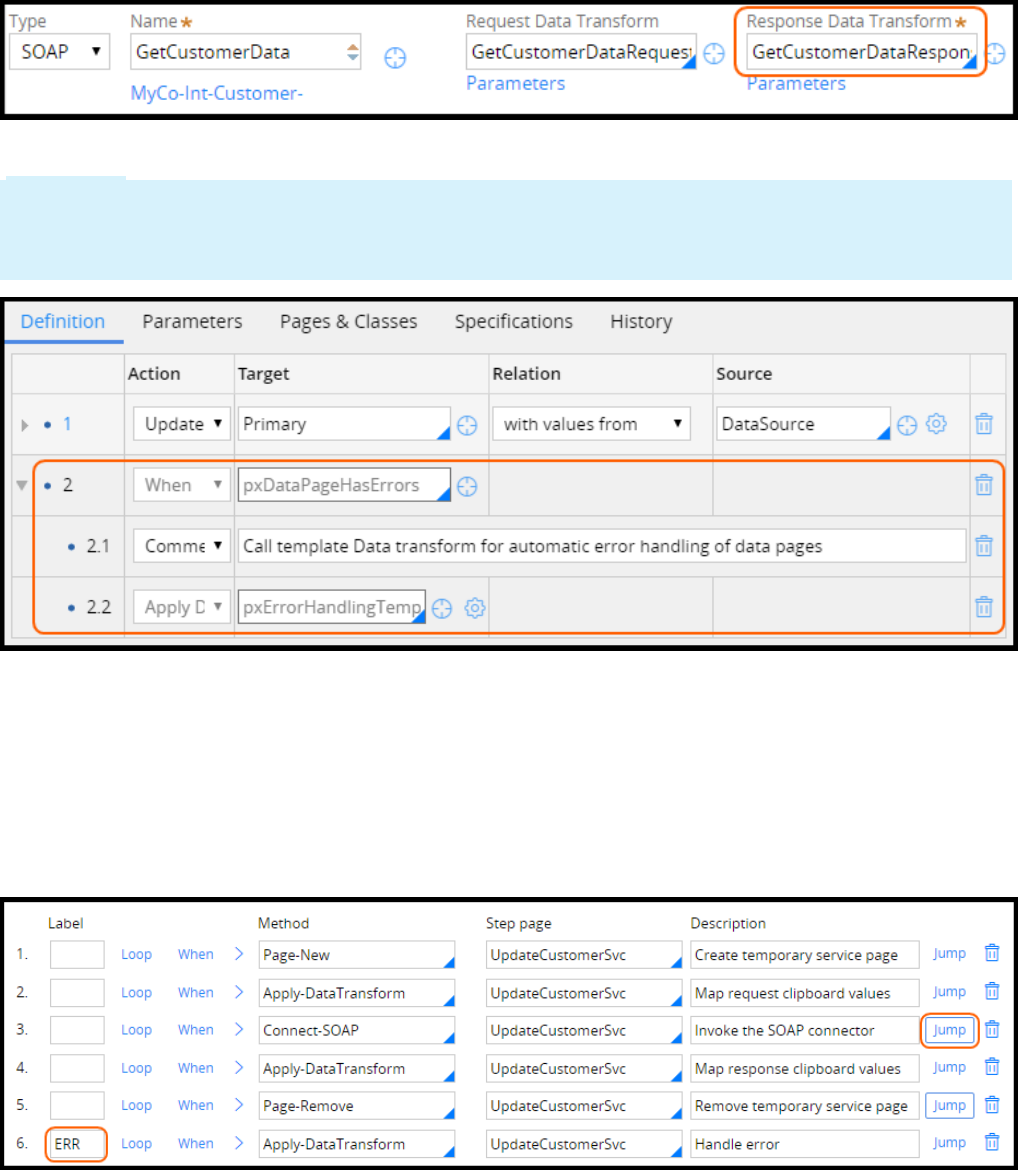Open the Update action dropdown in step 1
Image resolution: width=1018 pixels, height=1170 pixels.
coord(181,424)
